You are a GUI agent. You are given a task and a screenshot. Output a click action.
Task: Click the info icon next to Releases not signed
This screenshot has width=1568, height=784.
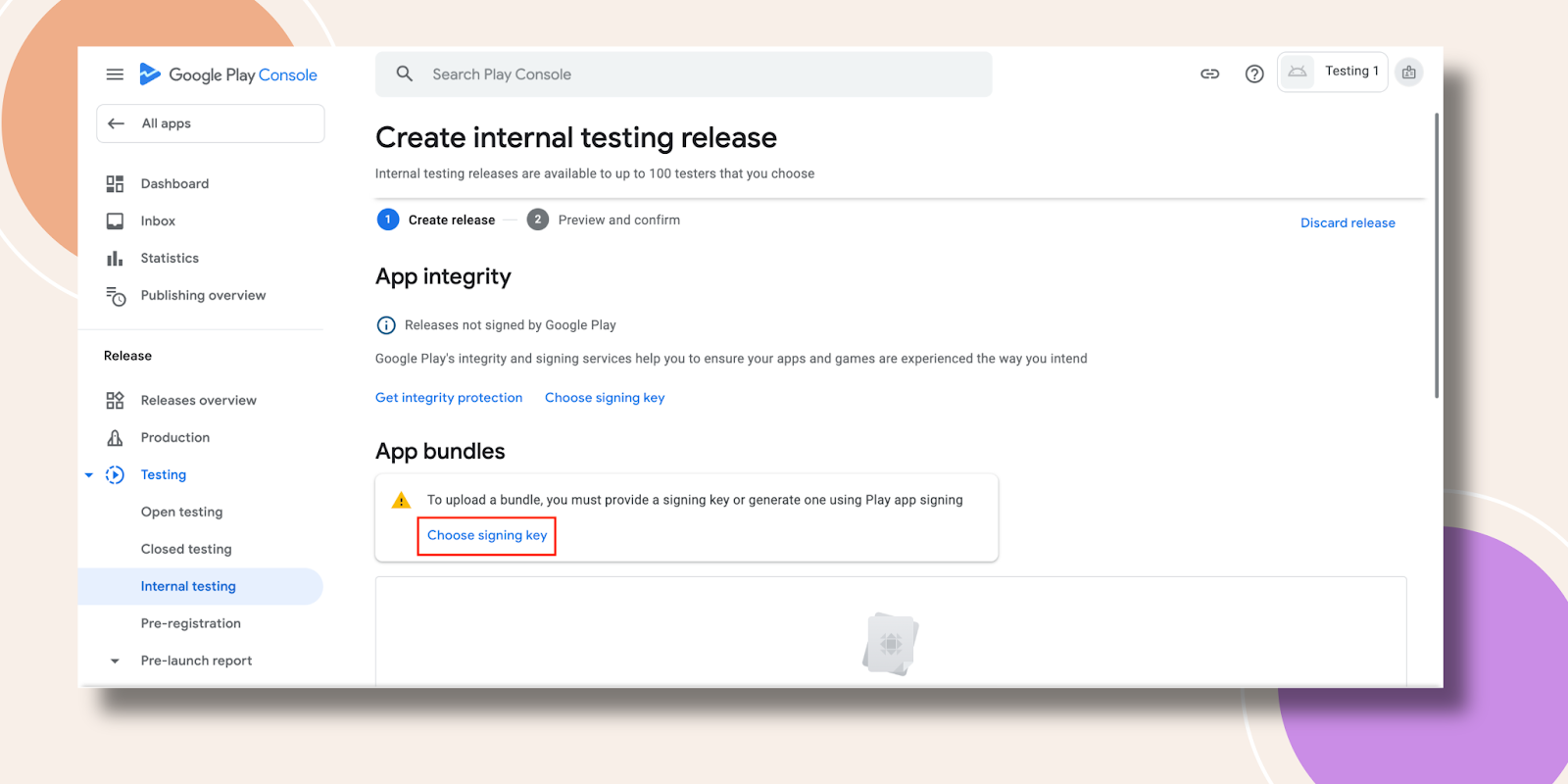pyautogui.click(x=386, y=325)
